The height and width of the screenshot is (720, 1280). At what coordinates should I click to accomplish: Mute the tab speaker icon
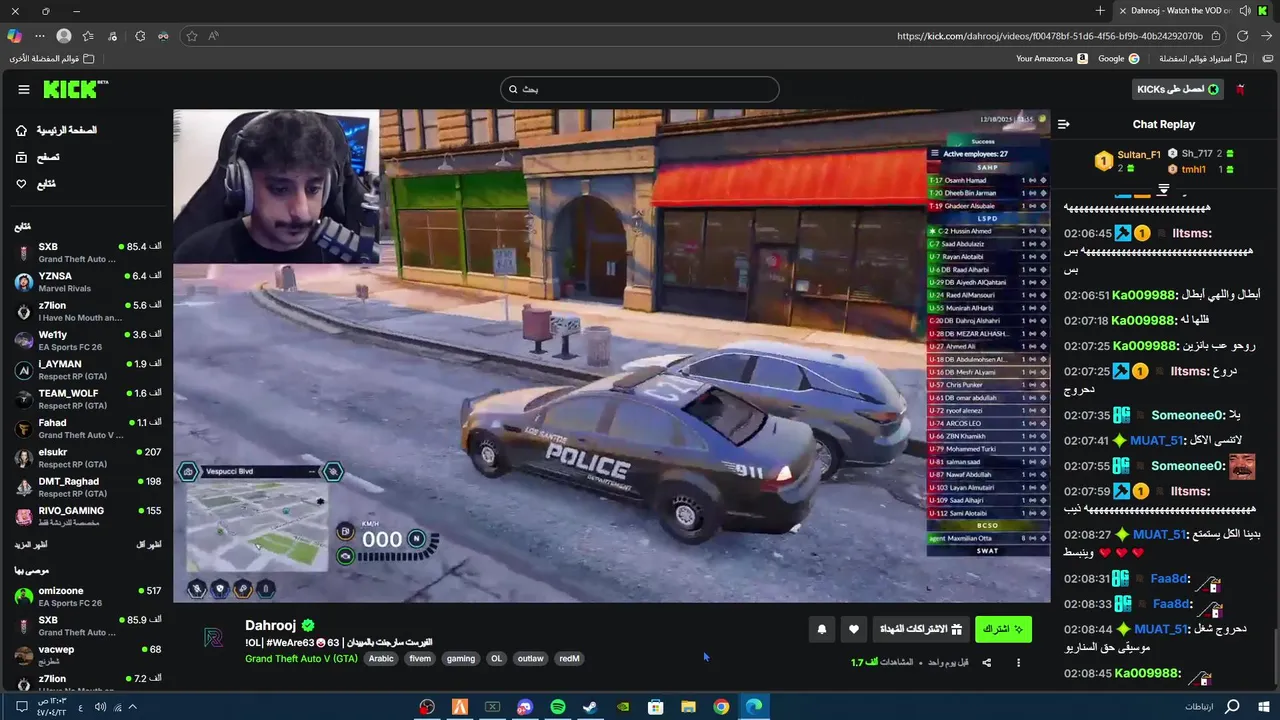(x=1245, y=11)
